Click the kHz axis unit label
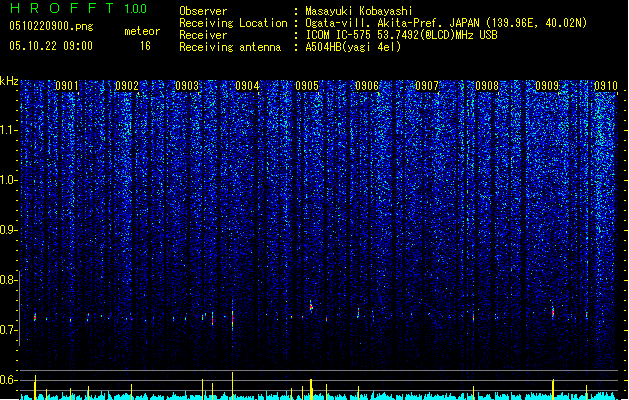This screenshot has height=400, width=629. pyautogui.click(x=9, y=81)
